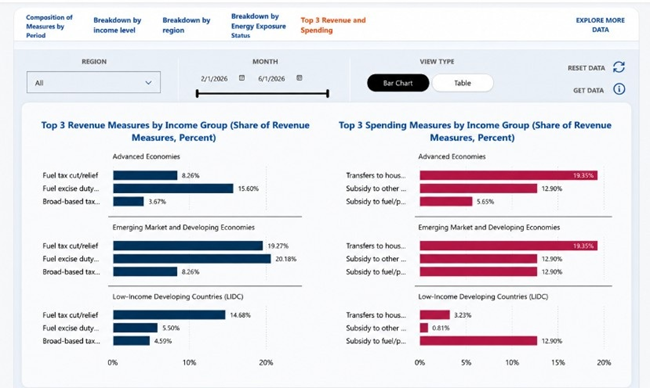The height and width of the screenshot is (388, 650).
Task: Click the 20.18% Fuel excise duty bar
Action: pos(192,259)
